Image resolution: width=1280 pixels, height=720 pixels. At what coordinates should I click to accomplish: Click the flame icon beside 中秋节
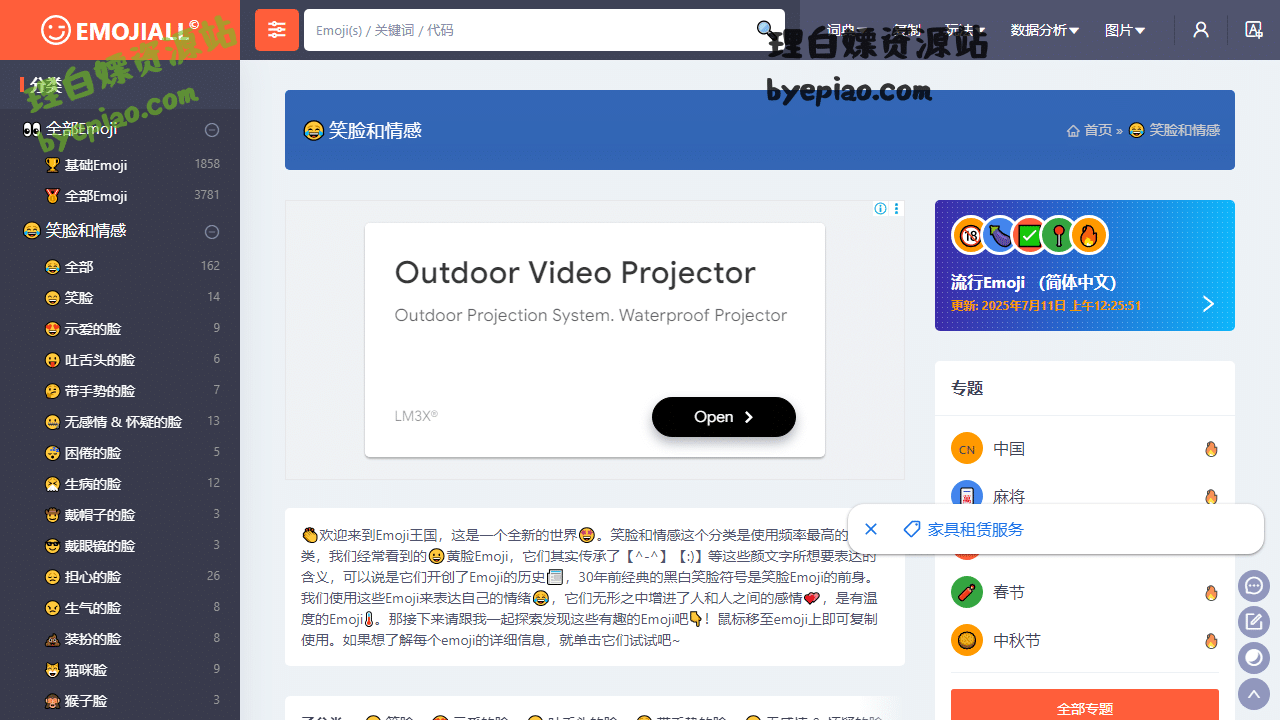[1211, 641]
